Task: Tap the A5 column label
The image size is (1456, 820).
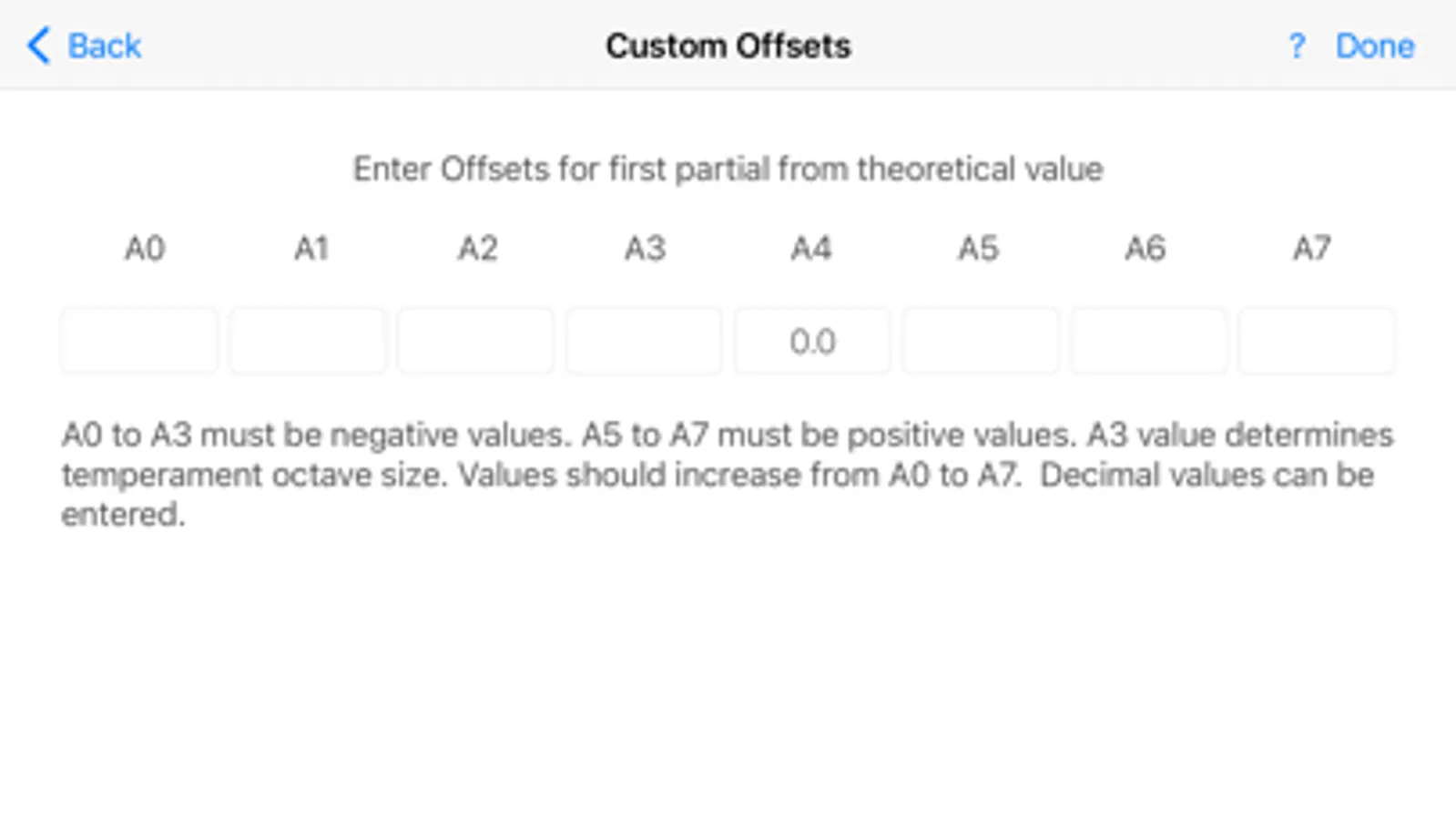Action: coord(979,248)
